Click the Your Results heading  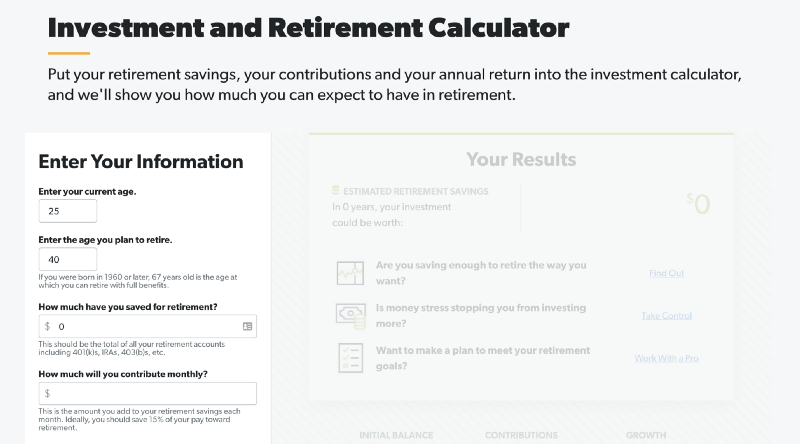[x=521, y=159]
